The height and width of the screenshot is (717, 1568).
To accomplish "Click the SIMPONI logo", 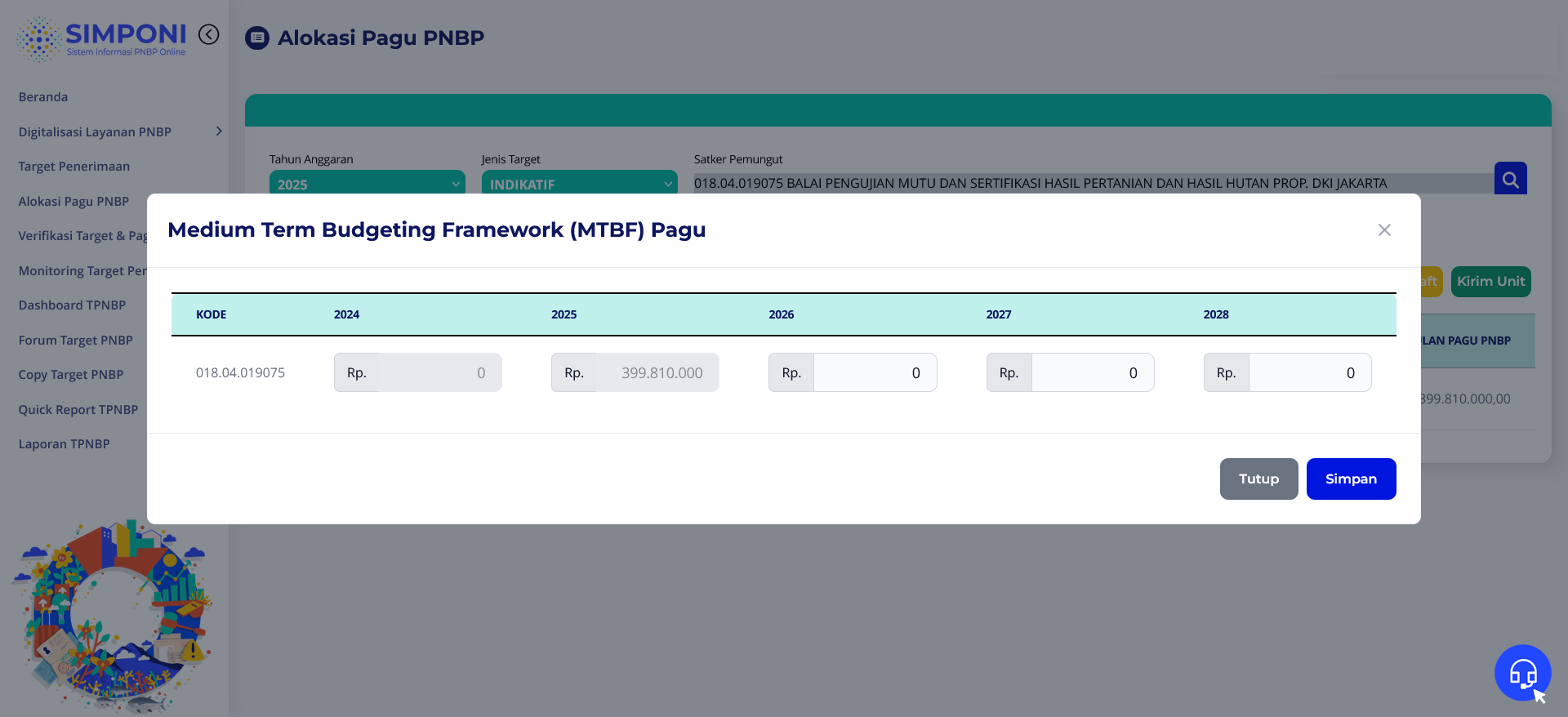I will click(x=102, y=38).
